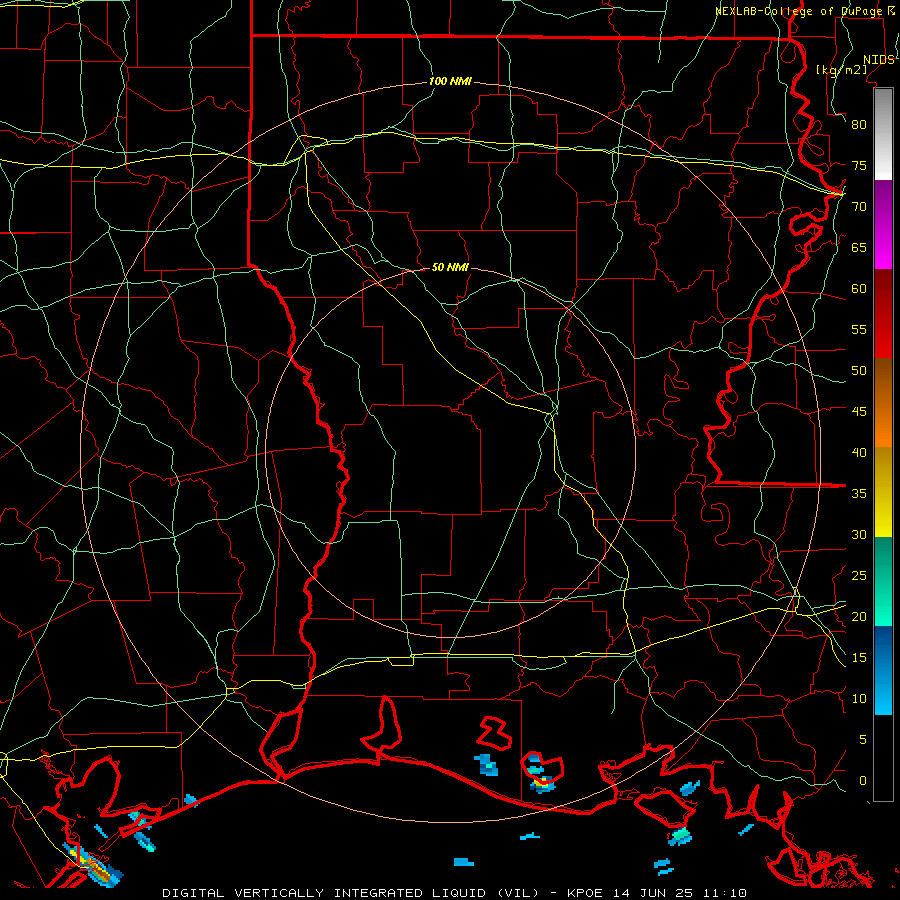Click the KPOE radar site identifier
Viewport: 900px width, 900px height.
click(585, 893)
